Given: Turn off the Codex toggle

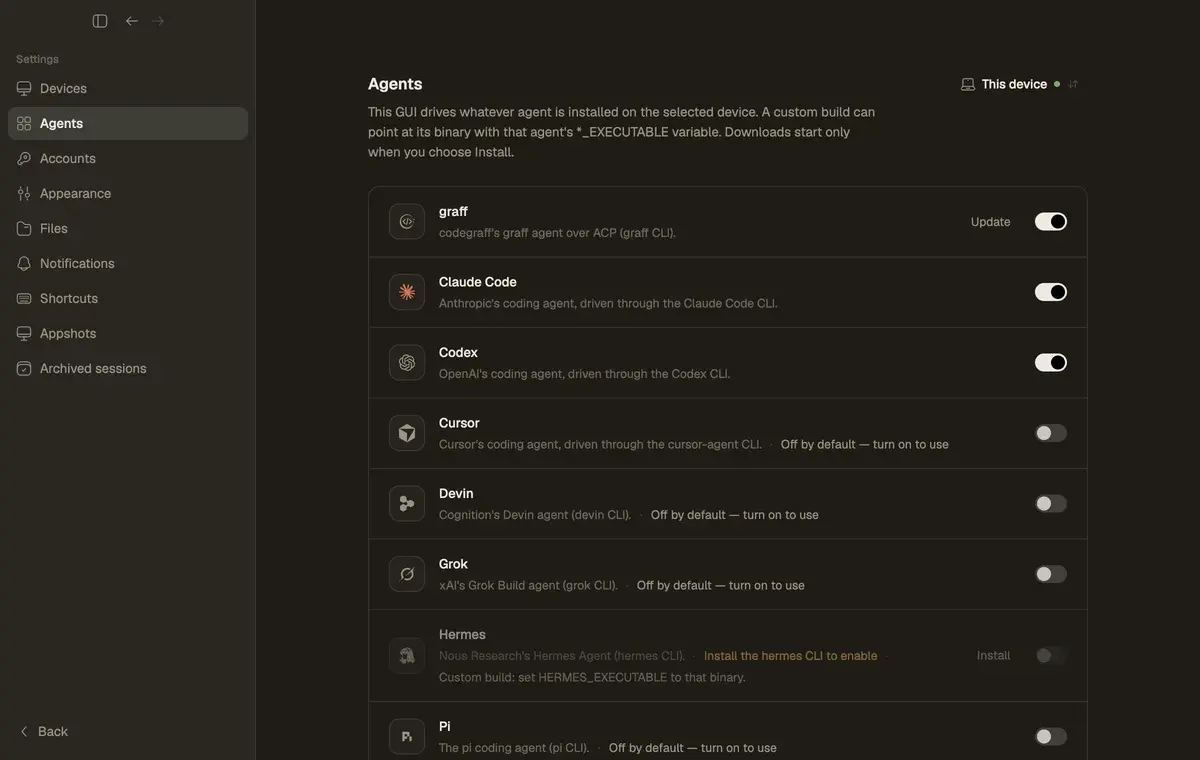Looking at the screenshot, I should point(1051,363).
